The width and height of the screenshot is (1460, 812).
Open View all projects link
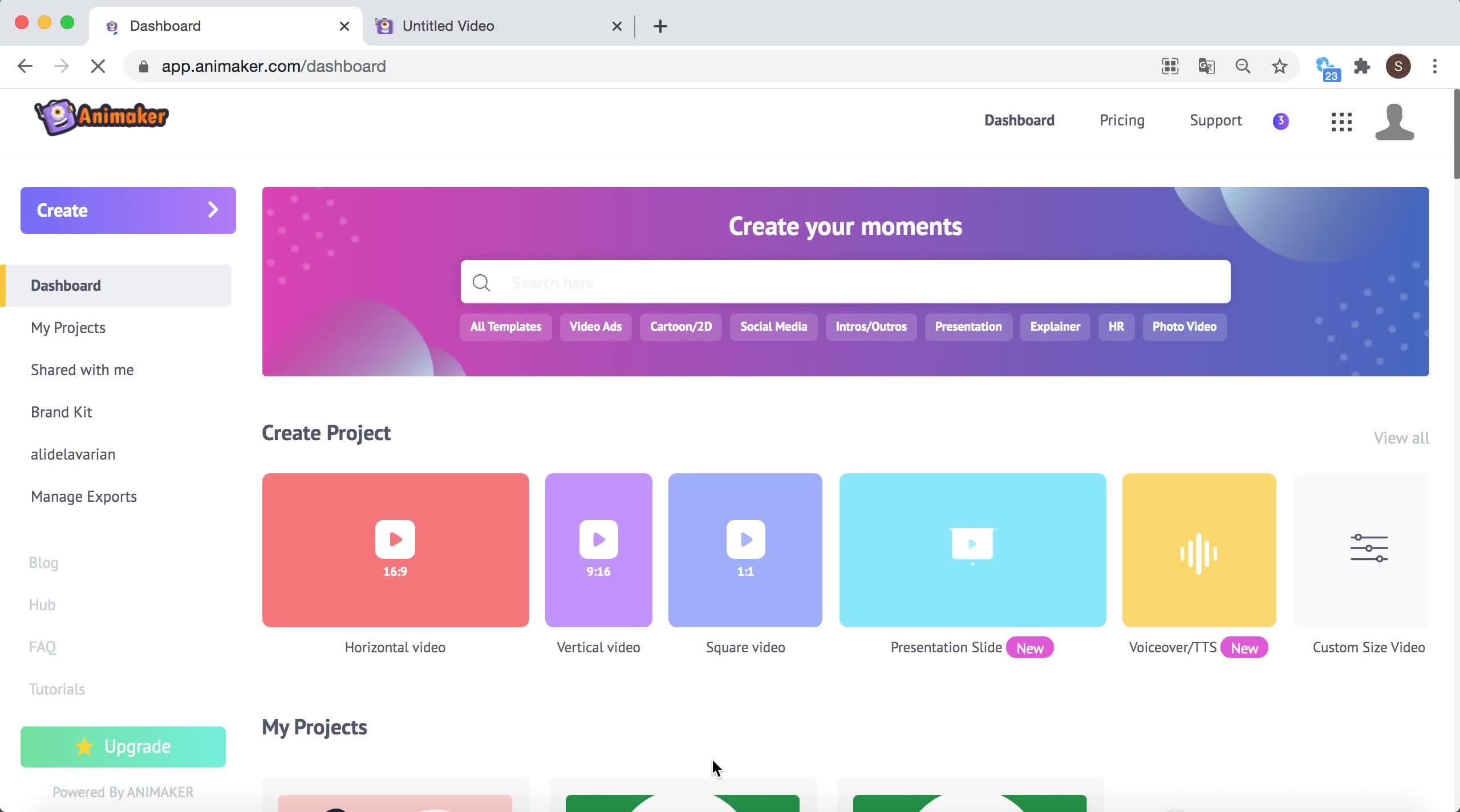click(1401, 438)
